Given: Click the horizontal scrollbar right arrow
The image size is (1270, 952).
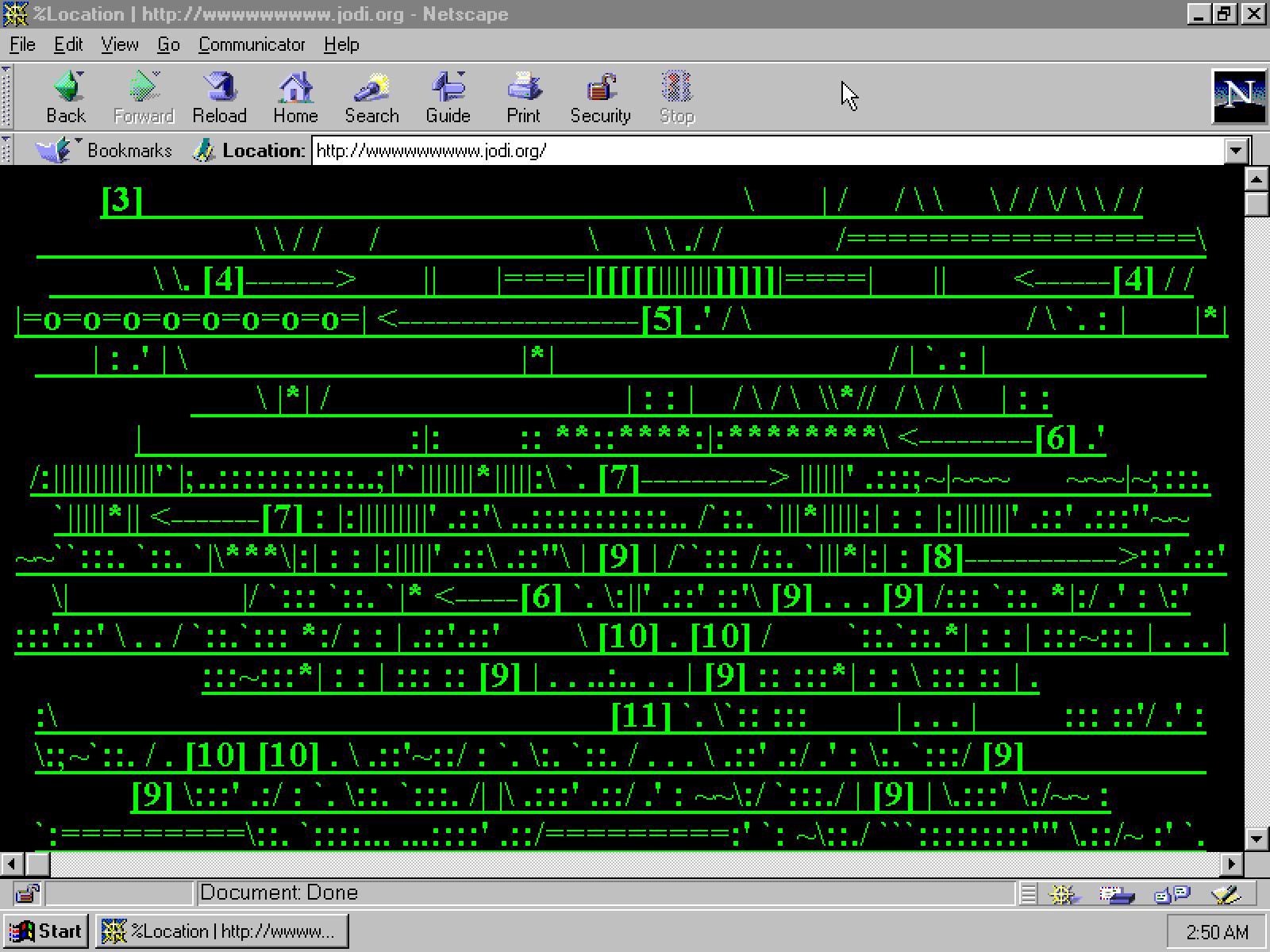Looking at the screenshot, I should (1231, 864).
